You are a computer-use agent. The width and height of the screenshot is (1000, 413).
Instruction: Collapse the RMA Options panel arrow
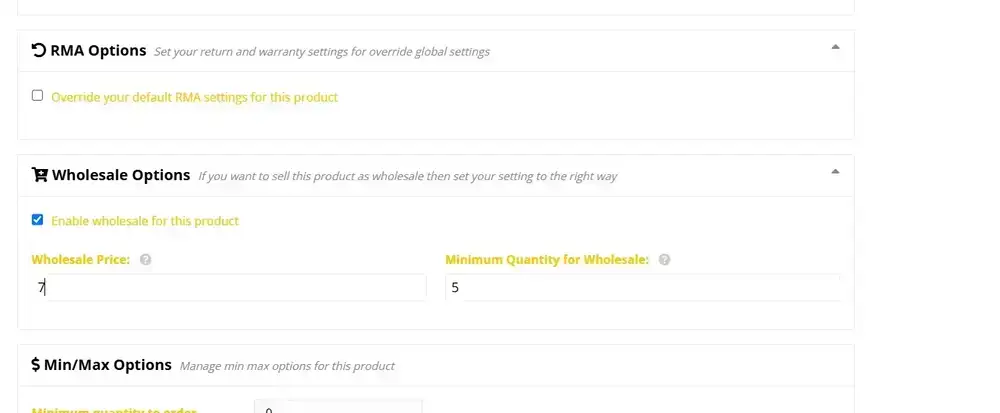coord(836,47)
